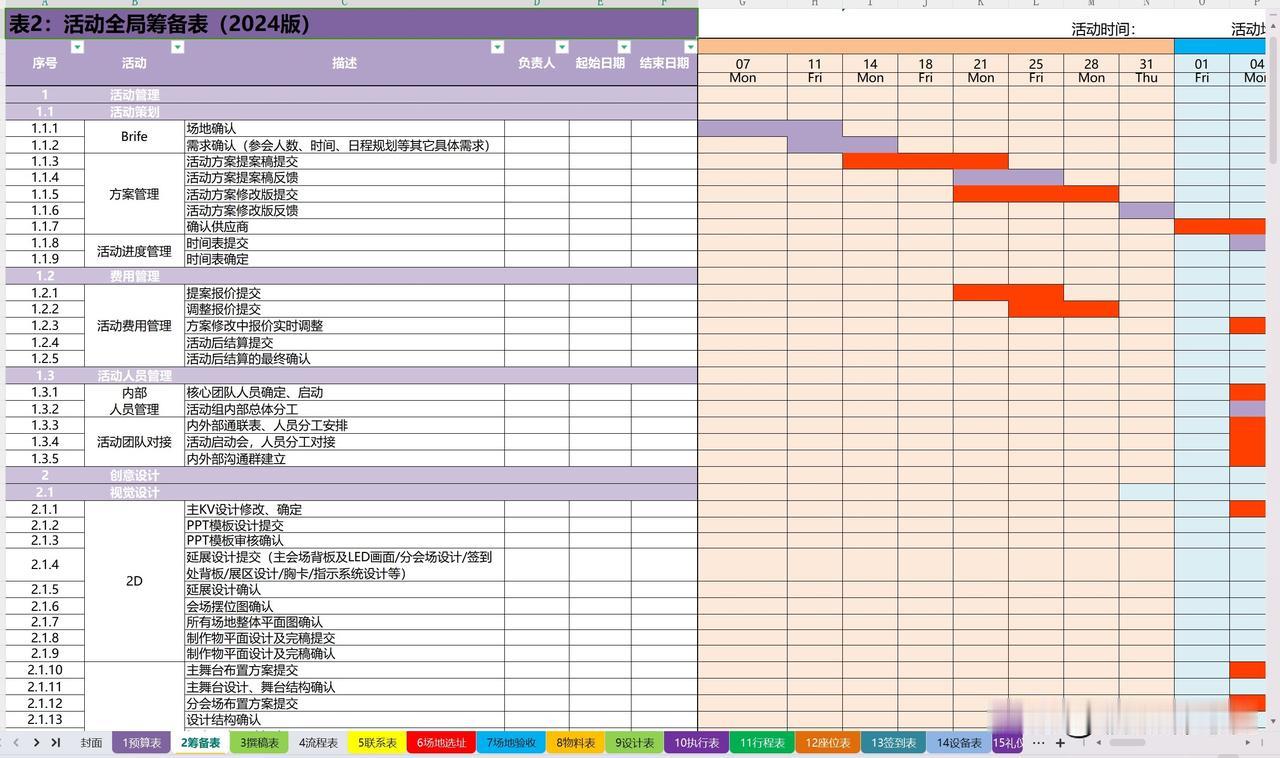Switch to the 13签到表 sheet tab
Image resolution: width=1280 pixels, height=758 pixels.
pos(893,743)
